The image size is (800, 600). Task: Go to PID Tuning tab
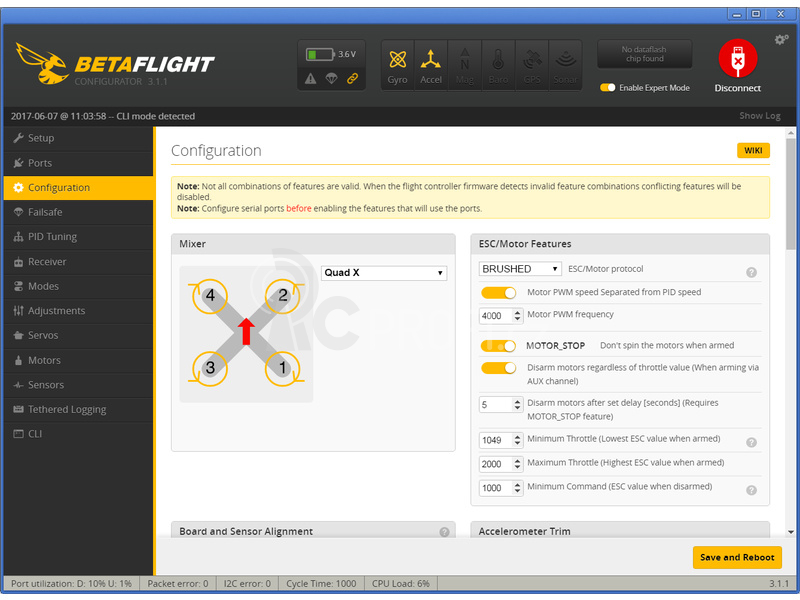tap(78, 237)
